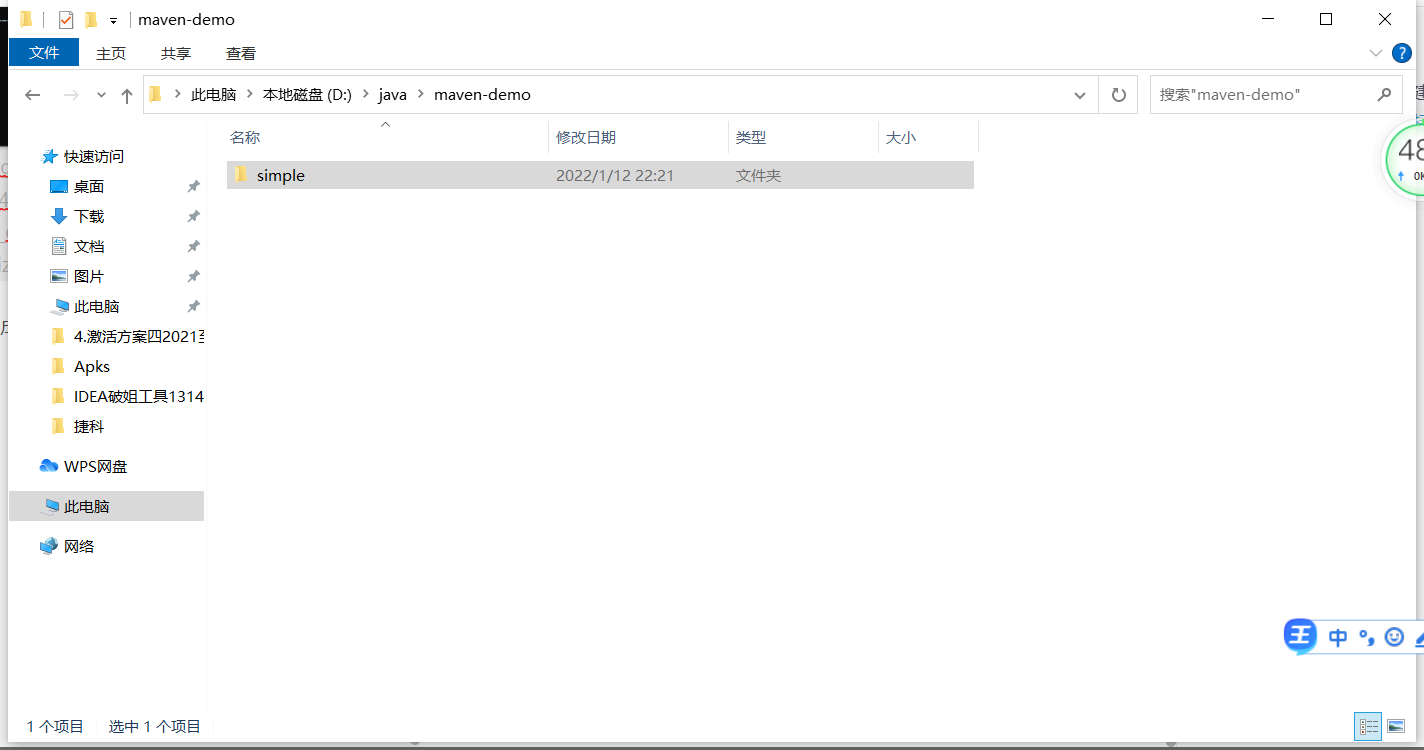Switch to details view layout
1424x750 pixels.
[x=1368, y=727]
